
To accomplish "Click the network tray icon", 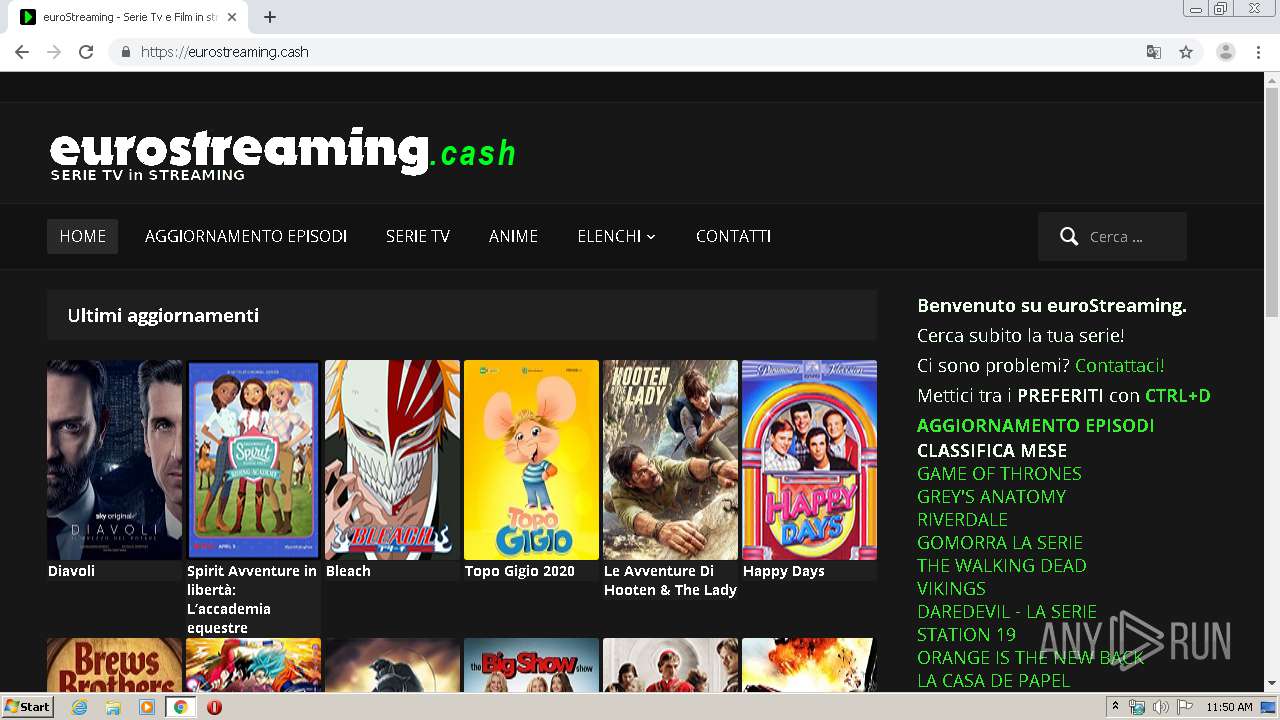I will pos(1137,707).
